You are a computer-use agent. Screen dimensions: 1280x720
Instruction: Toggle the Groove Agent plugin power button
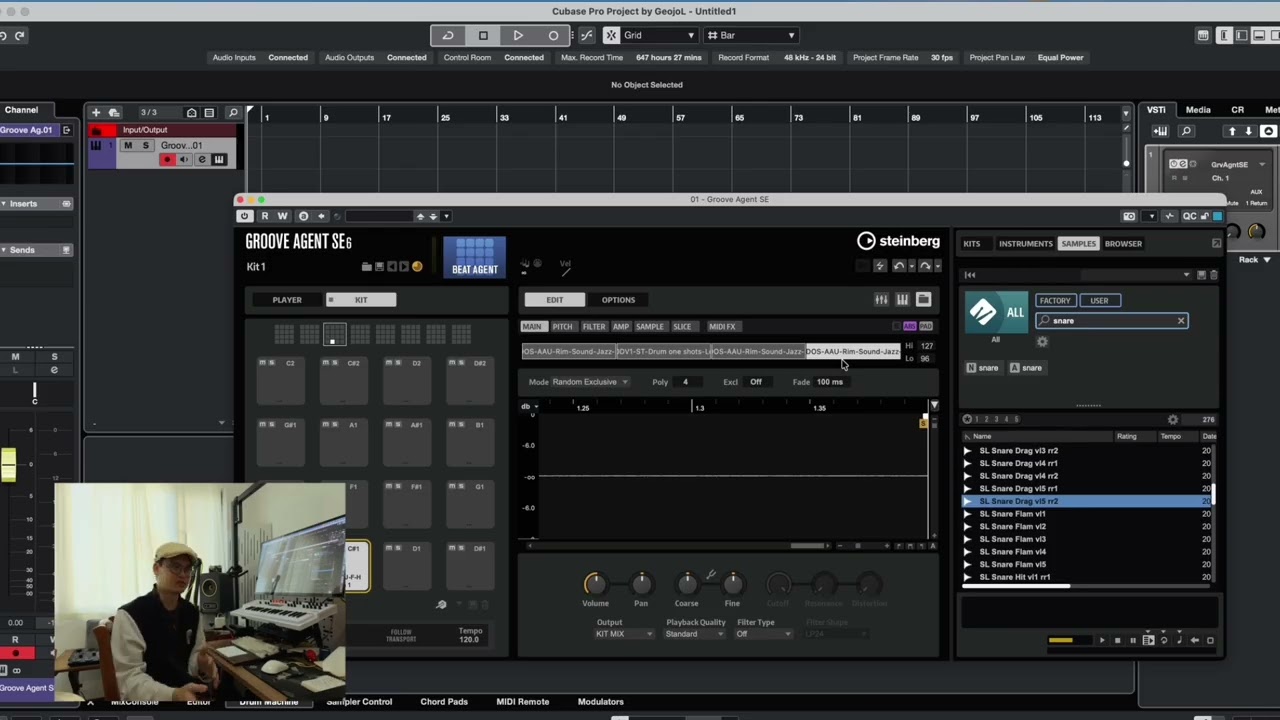[x=244, y=216]
